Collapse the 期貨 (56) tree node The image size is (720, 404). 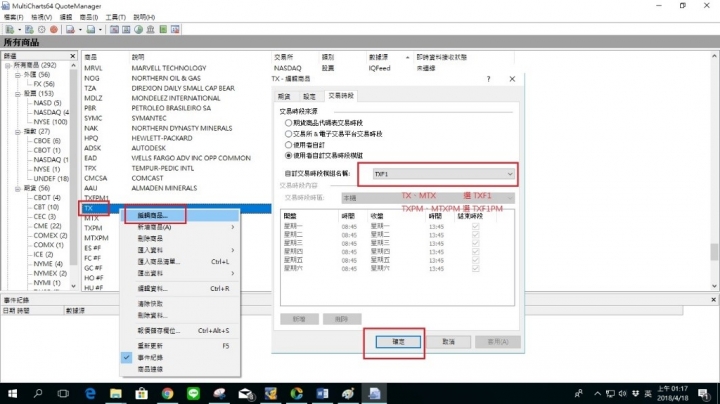[17, 188]
